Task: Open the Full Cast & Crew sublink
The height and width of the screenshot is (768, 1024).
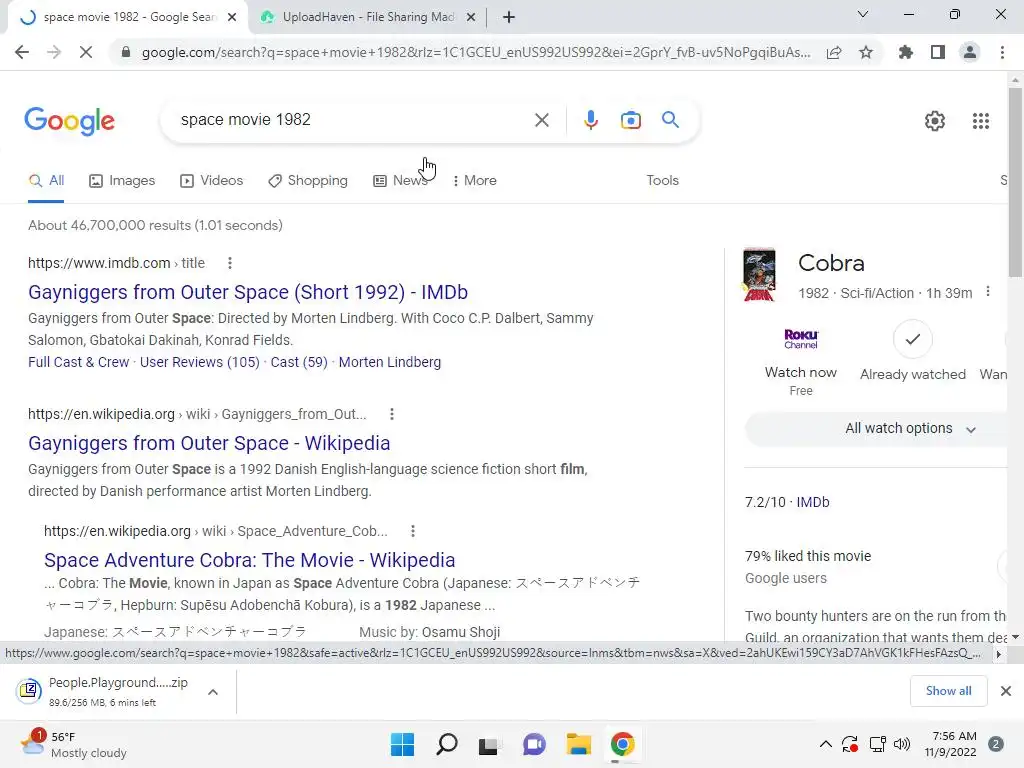Action: tap(78, 362)
